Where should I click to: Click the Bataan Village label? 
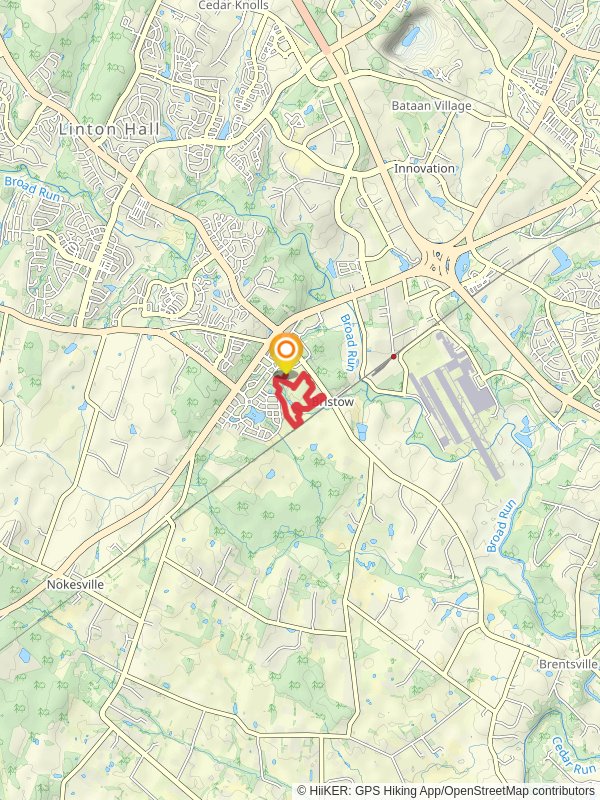click(x=431, y=106)
